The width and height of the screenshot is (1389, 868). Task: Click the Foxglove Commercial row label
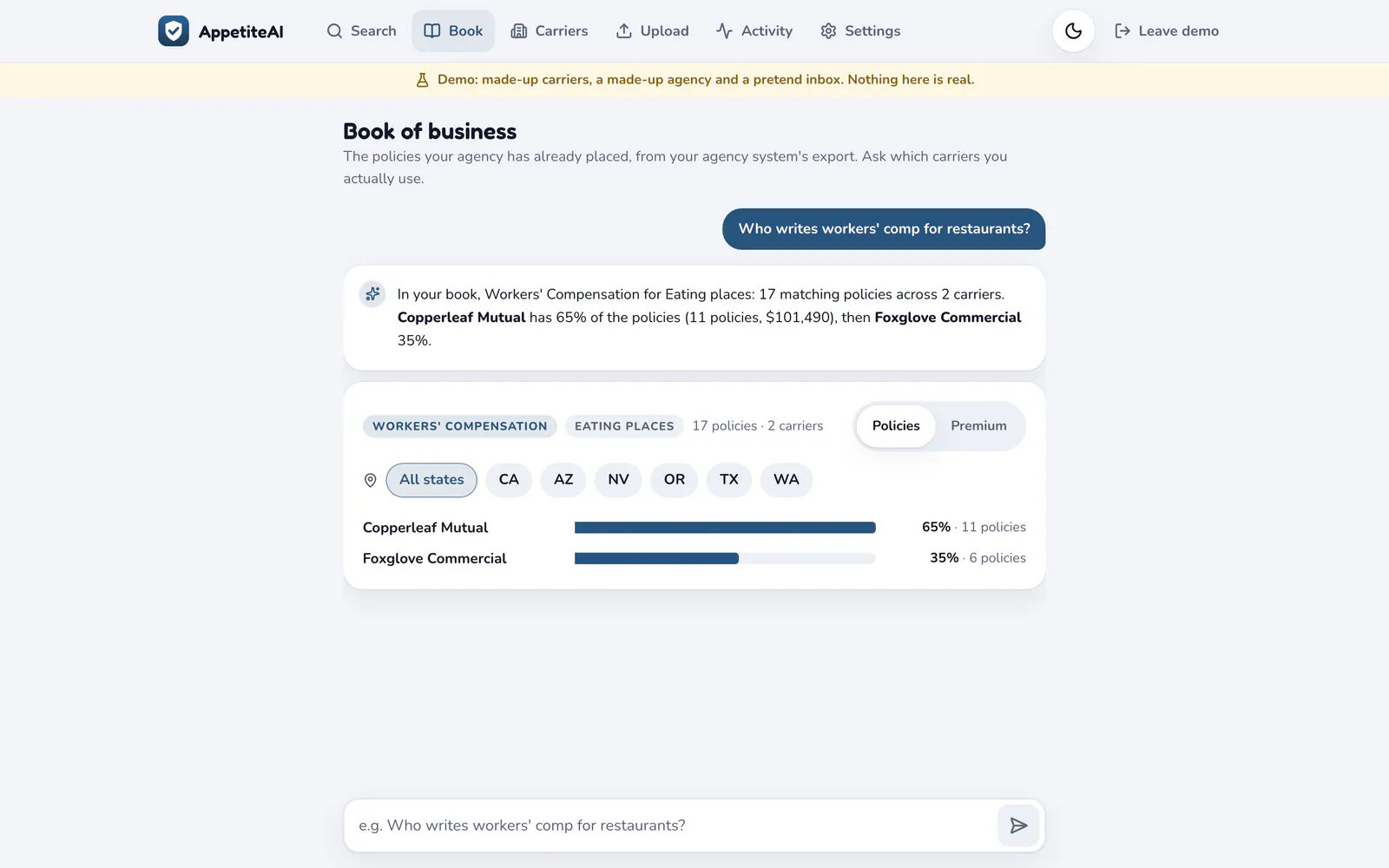click(435, 559)
